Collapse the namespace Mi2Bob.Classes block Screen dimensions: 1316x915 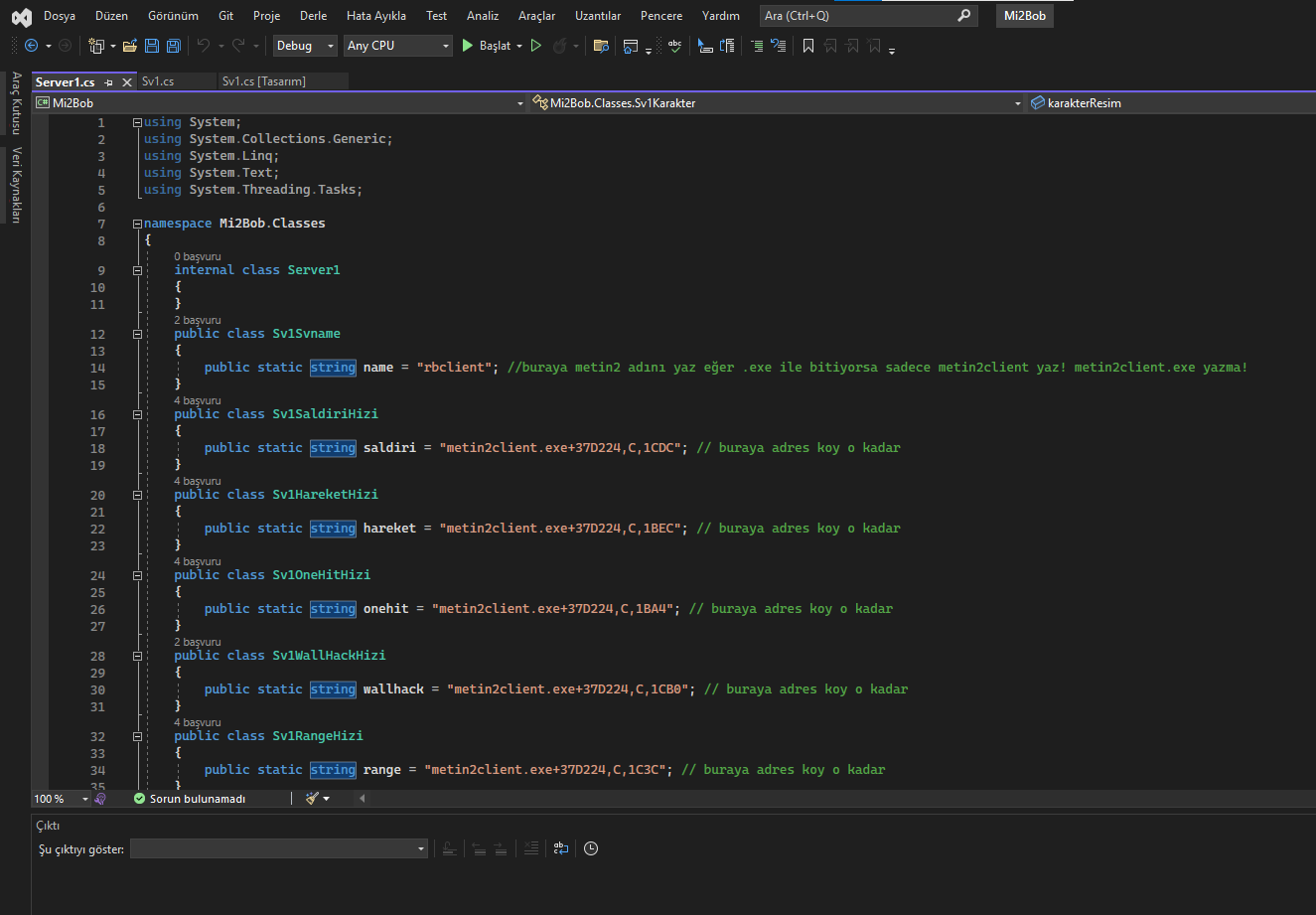tap(137, 224)
